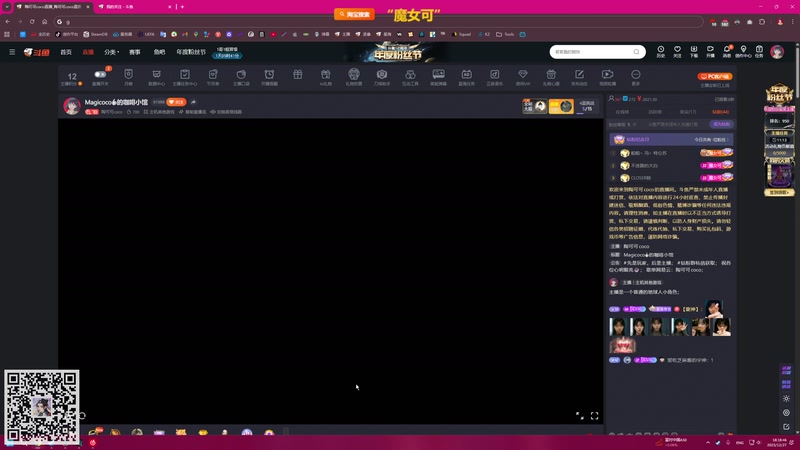Open the 任务 tasks icon in header

click(759, 52)
